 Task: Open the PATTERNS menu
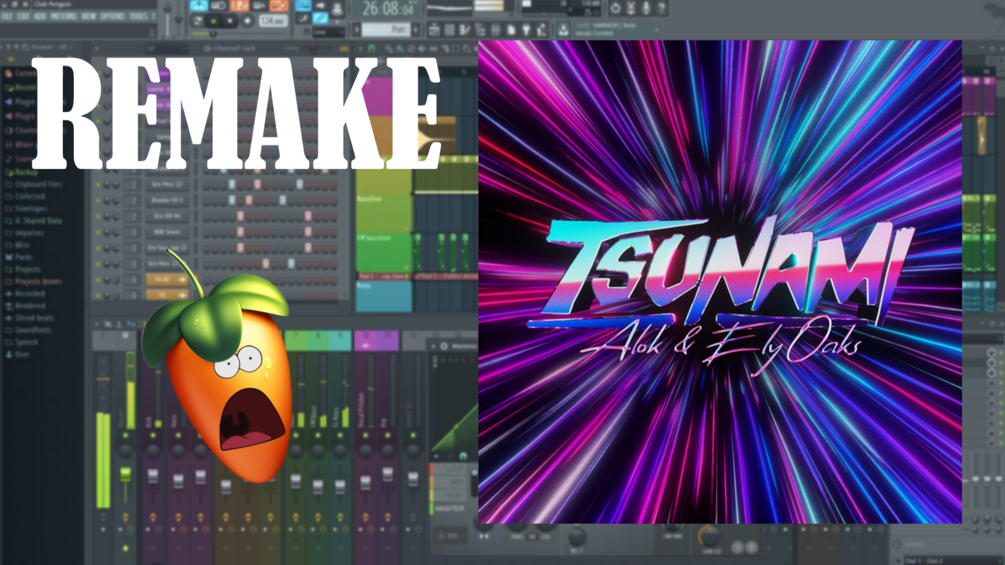click(63, 16)
